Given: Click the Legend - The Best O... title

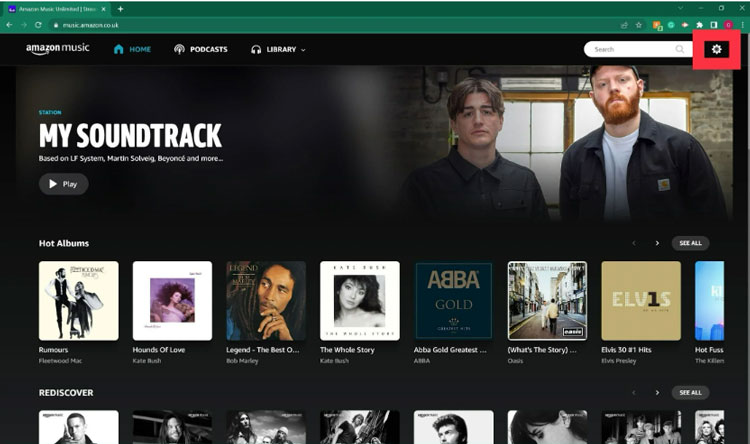Looking at the screenshot, I should pos(263,350).
